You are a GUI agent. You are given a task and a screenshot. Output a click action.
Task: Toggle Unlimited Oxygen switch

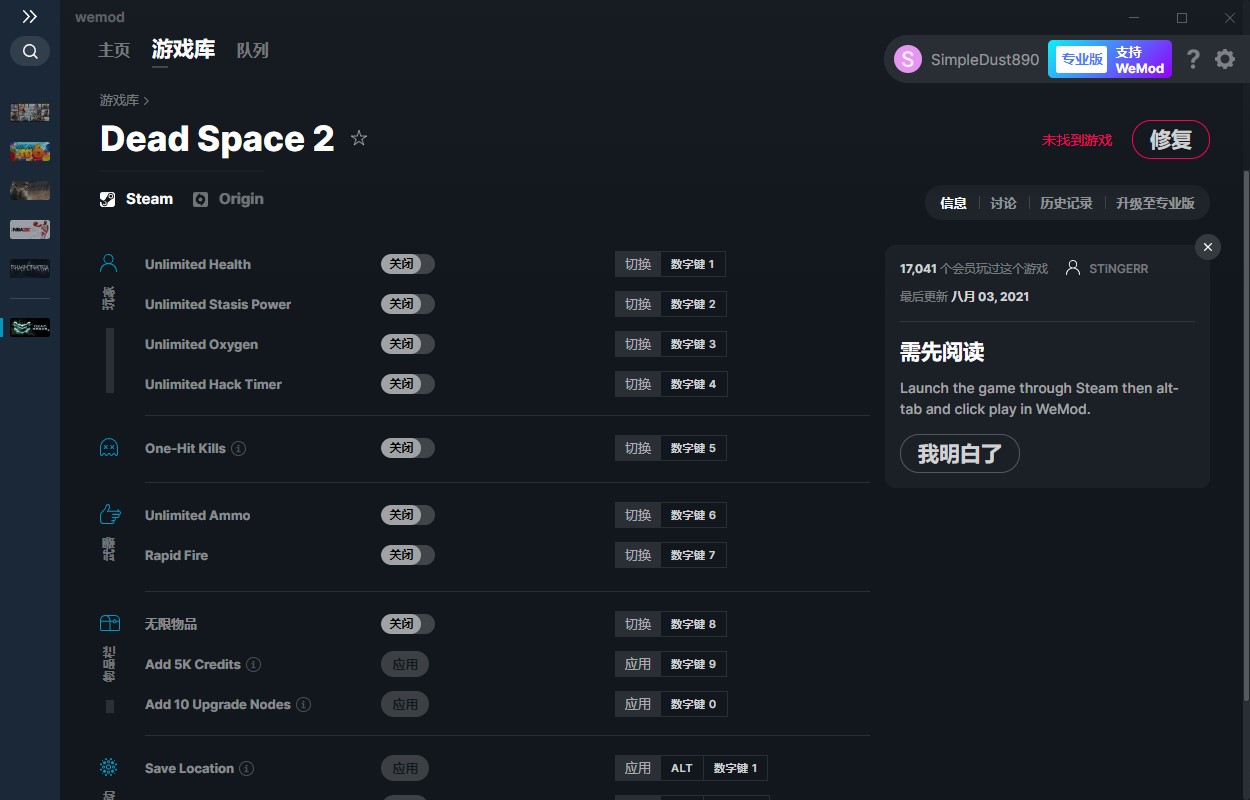point(407,344)
